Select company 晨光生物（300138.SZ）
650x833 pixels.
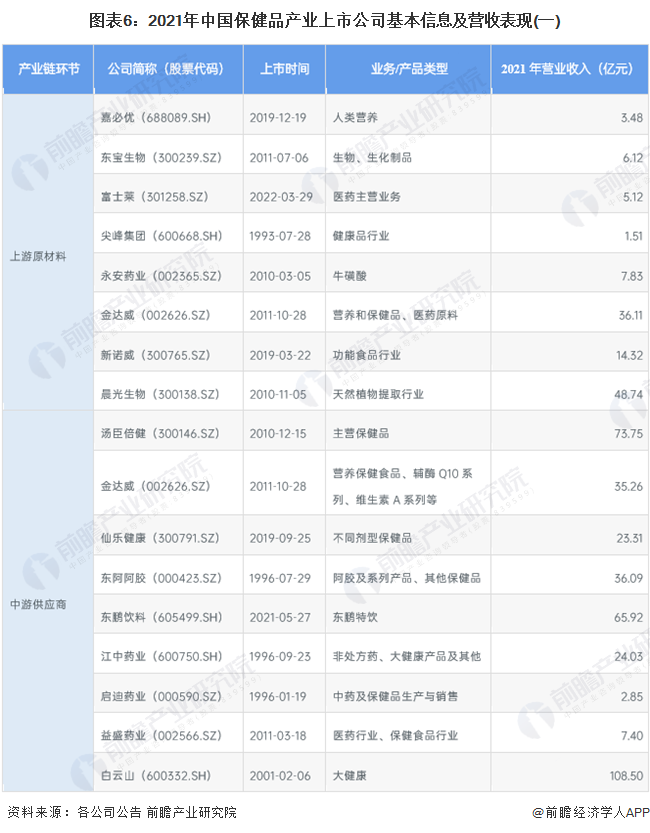click(160, 394)
